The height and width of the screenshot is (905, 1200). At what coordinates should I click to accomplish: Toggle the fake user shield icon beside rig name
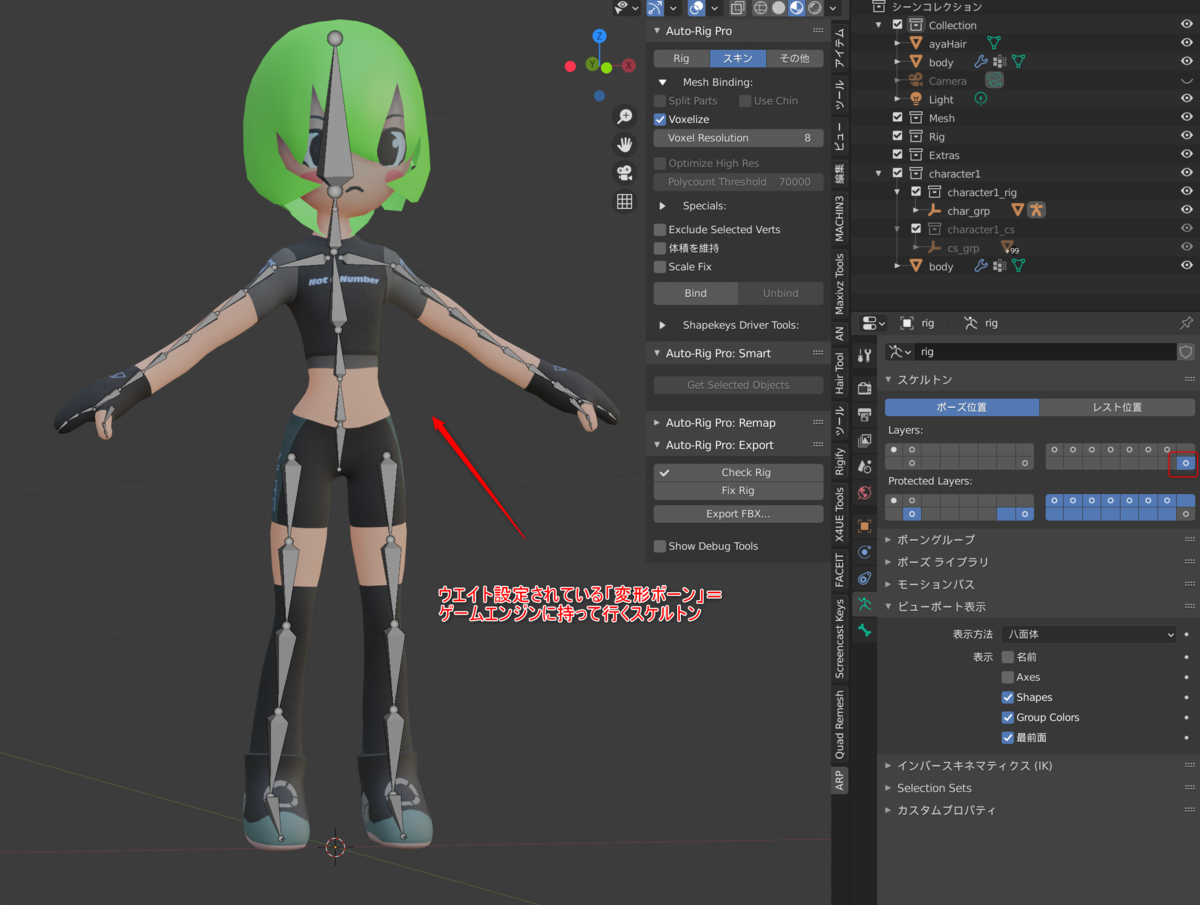tap(1186, 352)
